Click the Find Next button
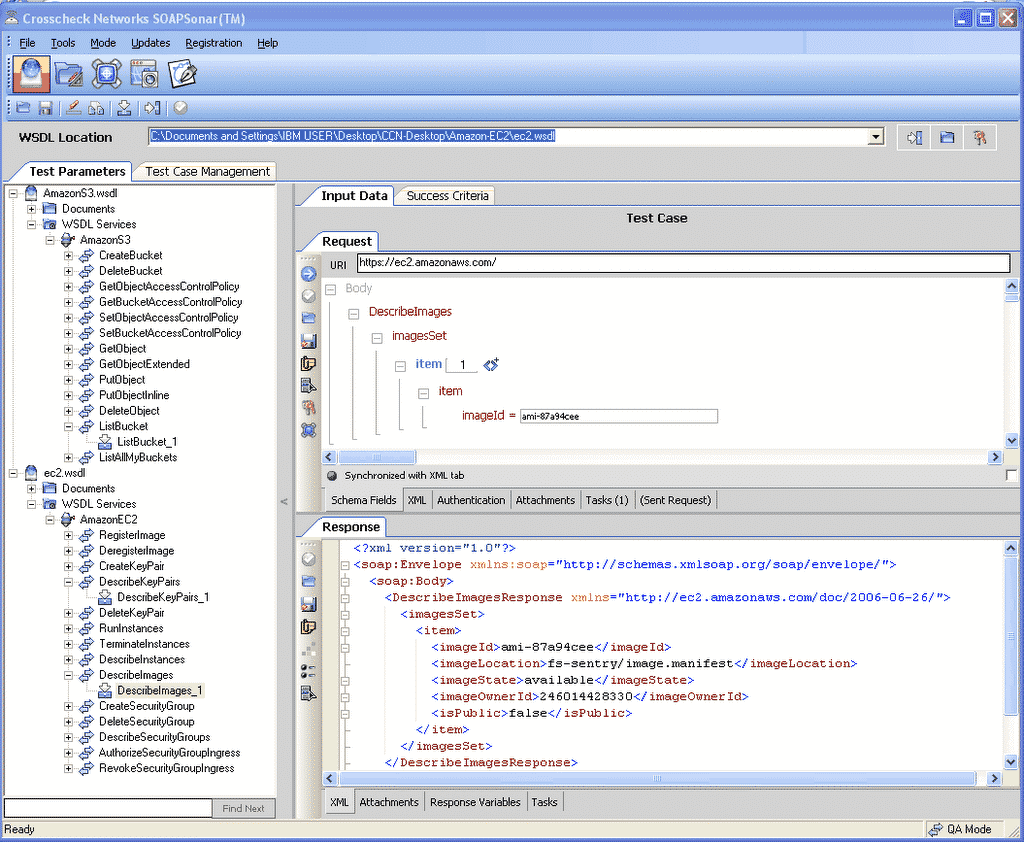Viewport: 1024px width, 842px height. point(243,808)
